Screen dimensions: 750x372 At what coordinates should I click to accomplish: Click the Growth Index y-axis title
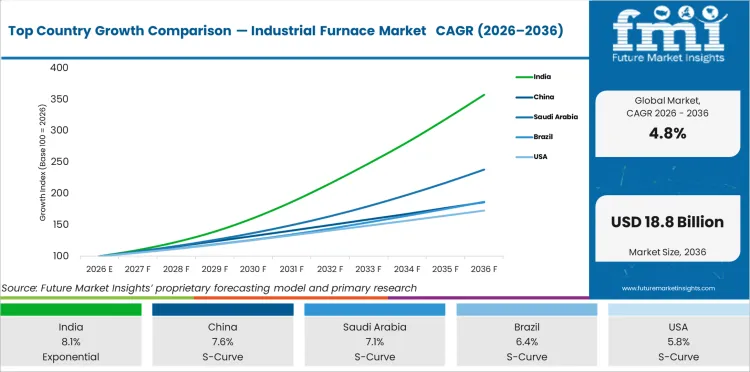coord(43,162)
